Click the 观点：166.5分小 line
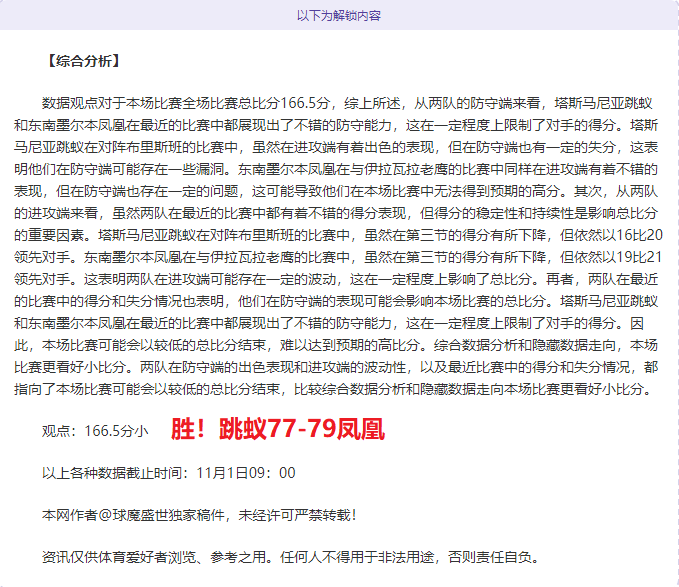 (95, 431)
